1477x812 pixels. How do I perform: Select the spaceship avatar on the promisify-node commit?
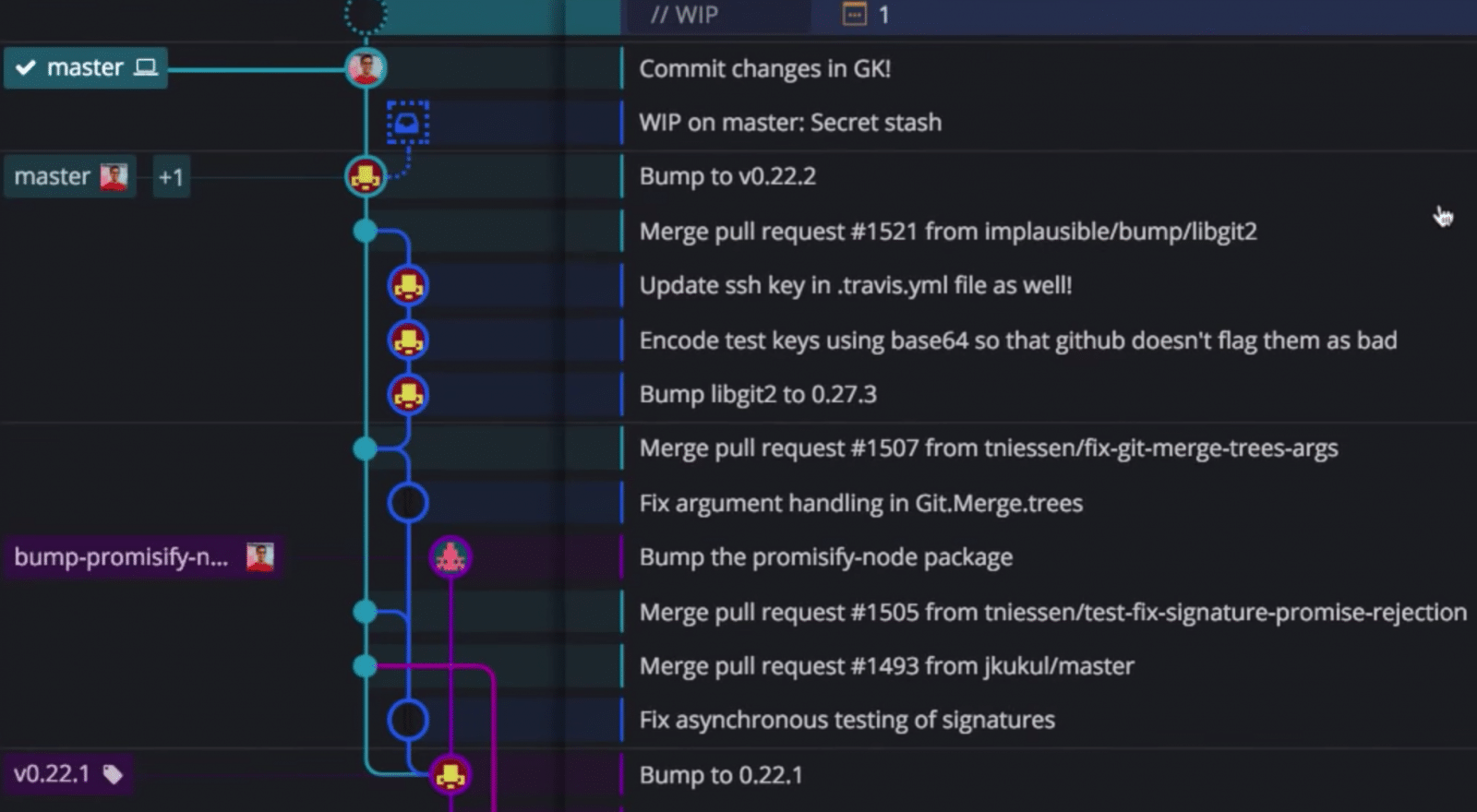click(450, 556)
